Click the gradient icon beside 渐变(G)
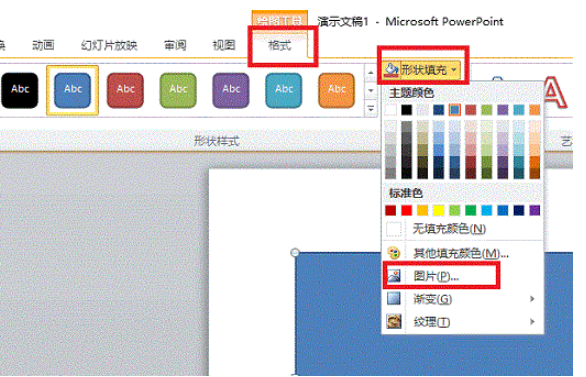The height and width of the screenshot is (377, 586). point(394,299)
